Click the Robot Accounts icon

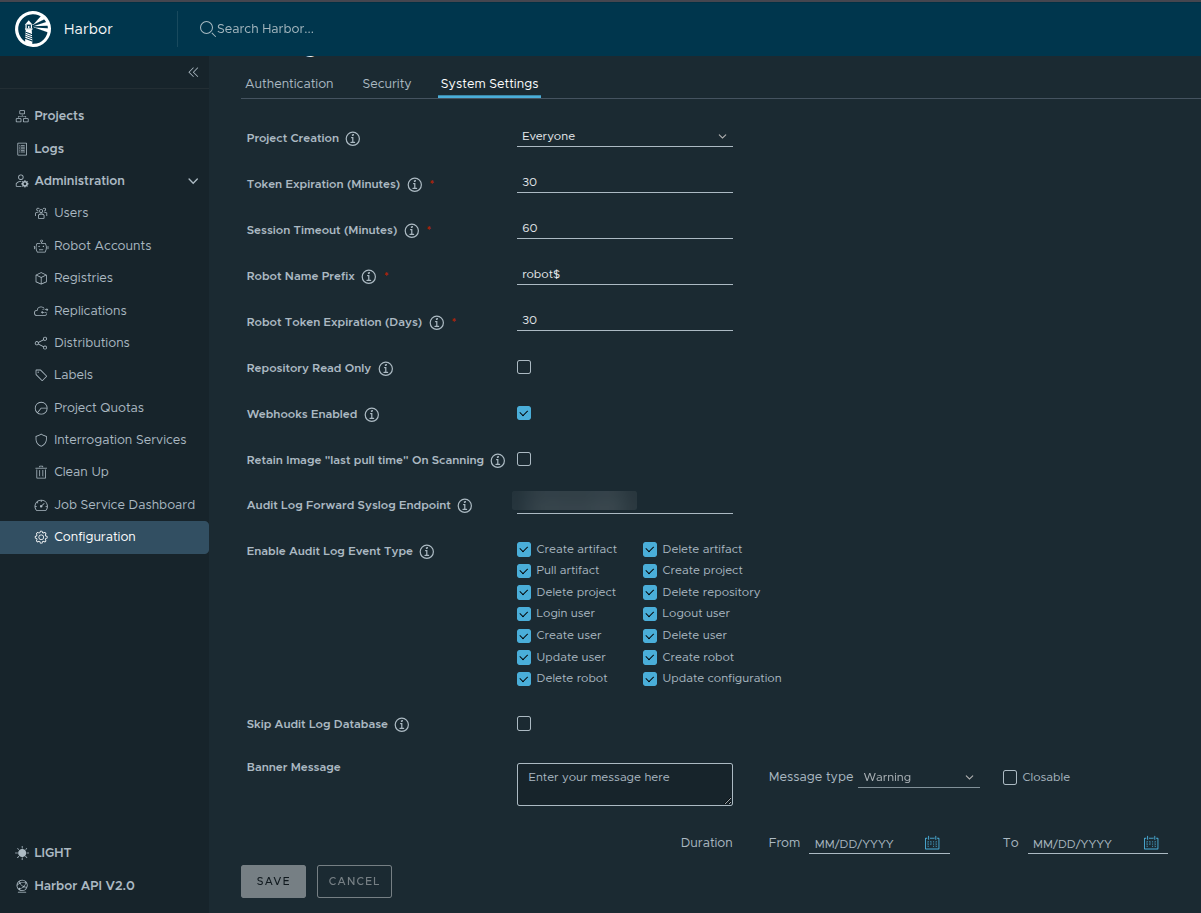pos(41,246)
